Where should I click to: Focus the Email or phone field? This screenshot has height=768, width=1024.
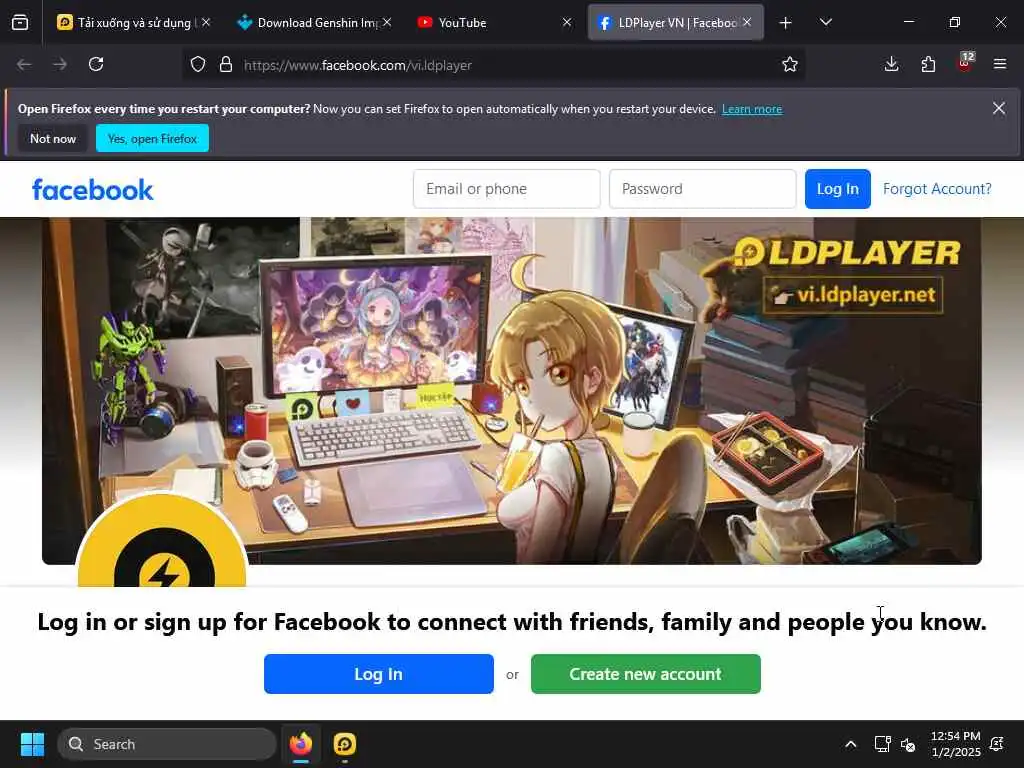pos(507,189)
